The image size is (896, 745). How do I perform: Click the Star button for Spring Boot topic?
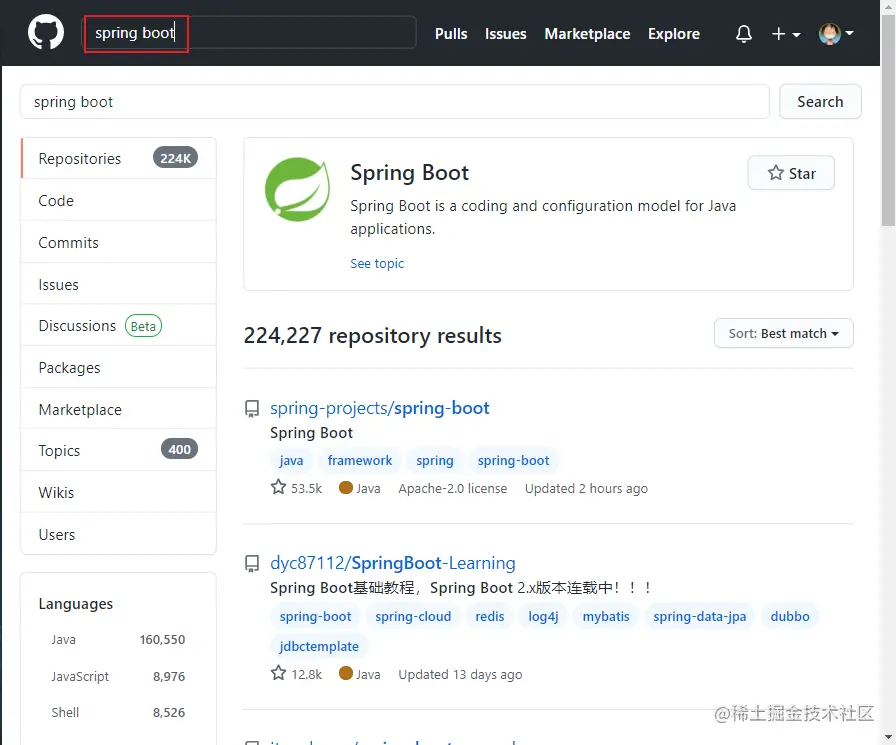pos(791,173)
